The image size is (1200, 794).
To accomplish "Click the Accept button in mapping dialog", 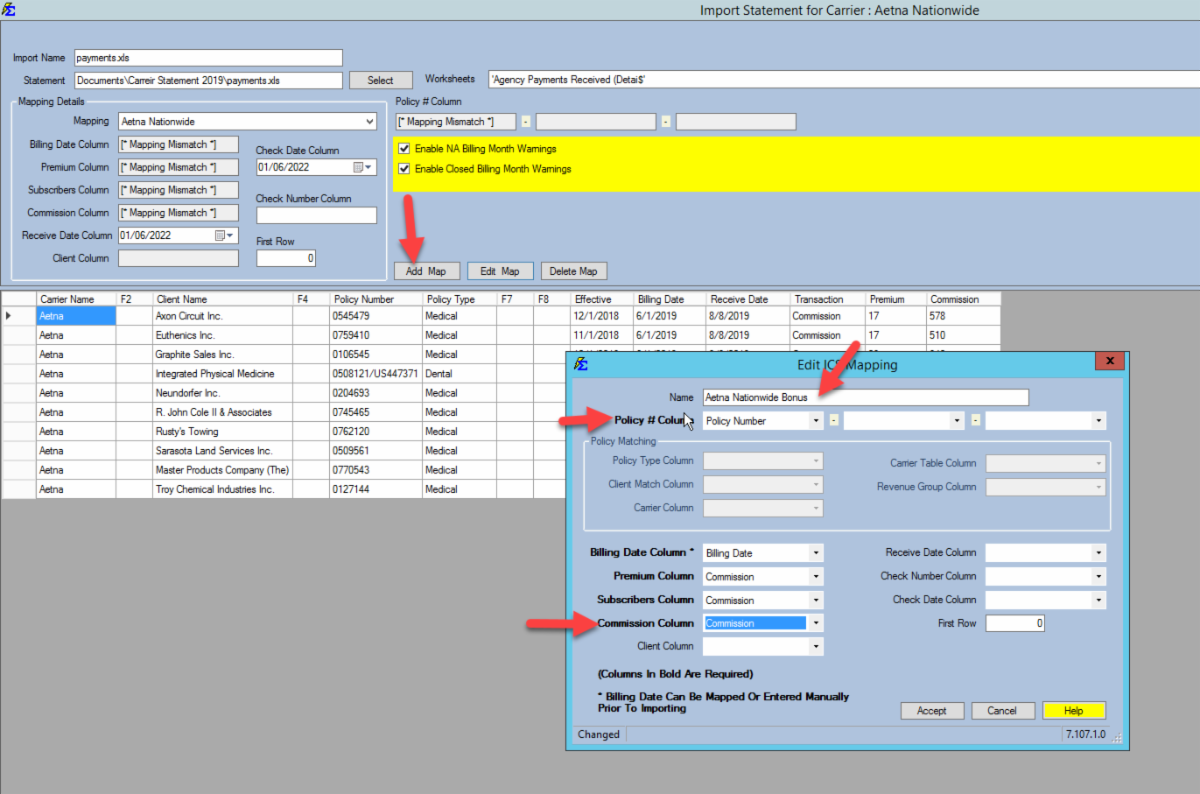I will tap(931, 711).
